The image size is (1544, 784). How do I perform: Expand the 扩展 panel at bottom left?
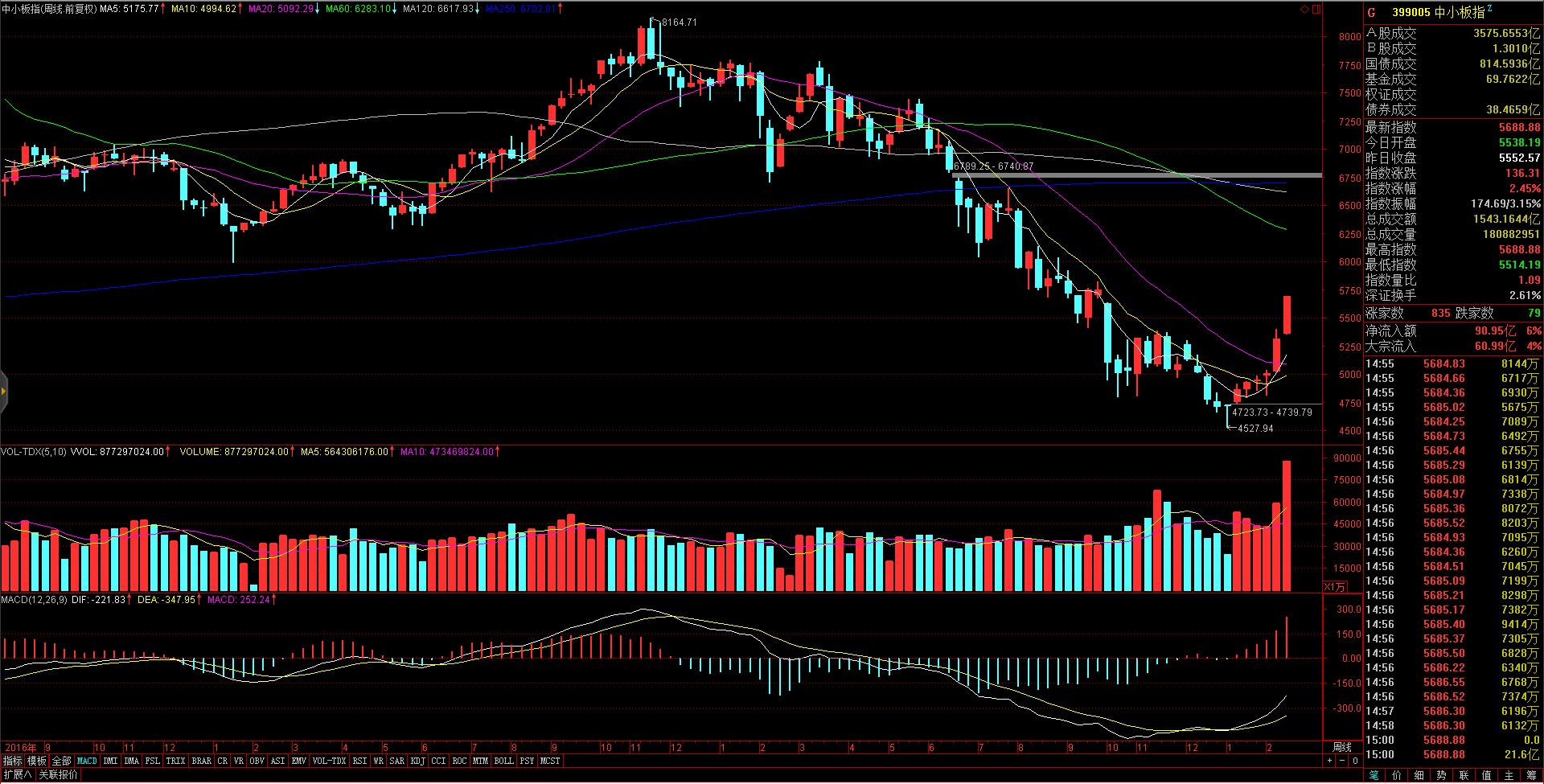(16, 775)
